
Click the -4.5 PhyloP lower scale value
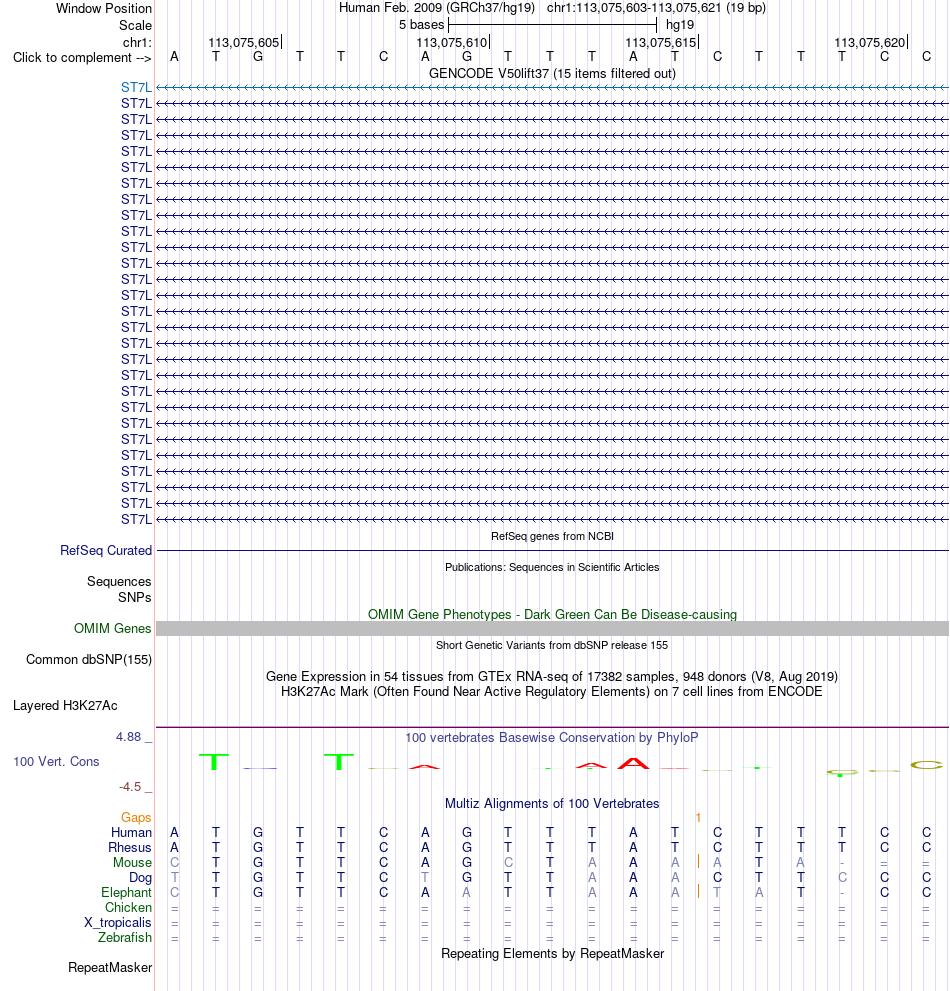[x=130, y=787]
